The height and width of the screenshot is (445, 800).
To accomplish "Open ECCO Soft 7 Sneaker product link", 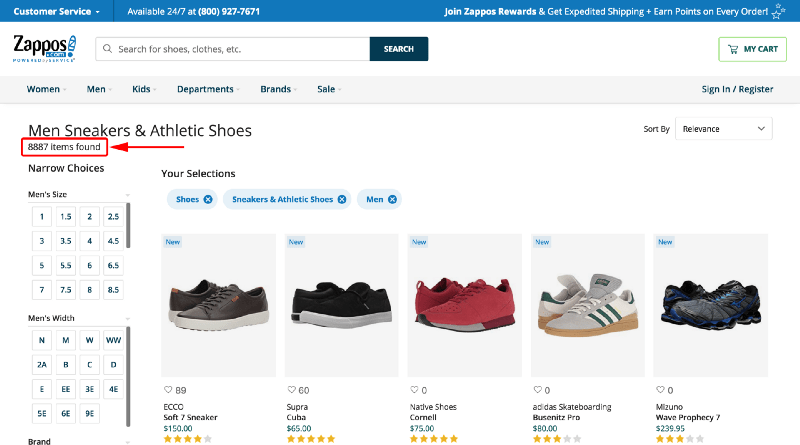I will (x=190, y=417).
